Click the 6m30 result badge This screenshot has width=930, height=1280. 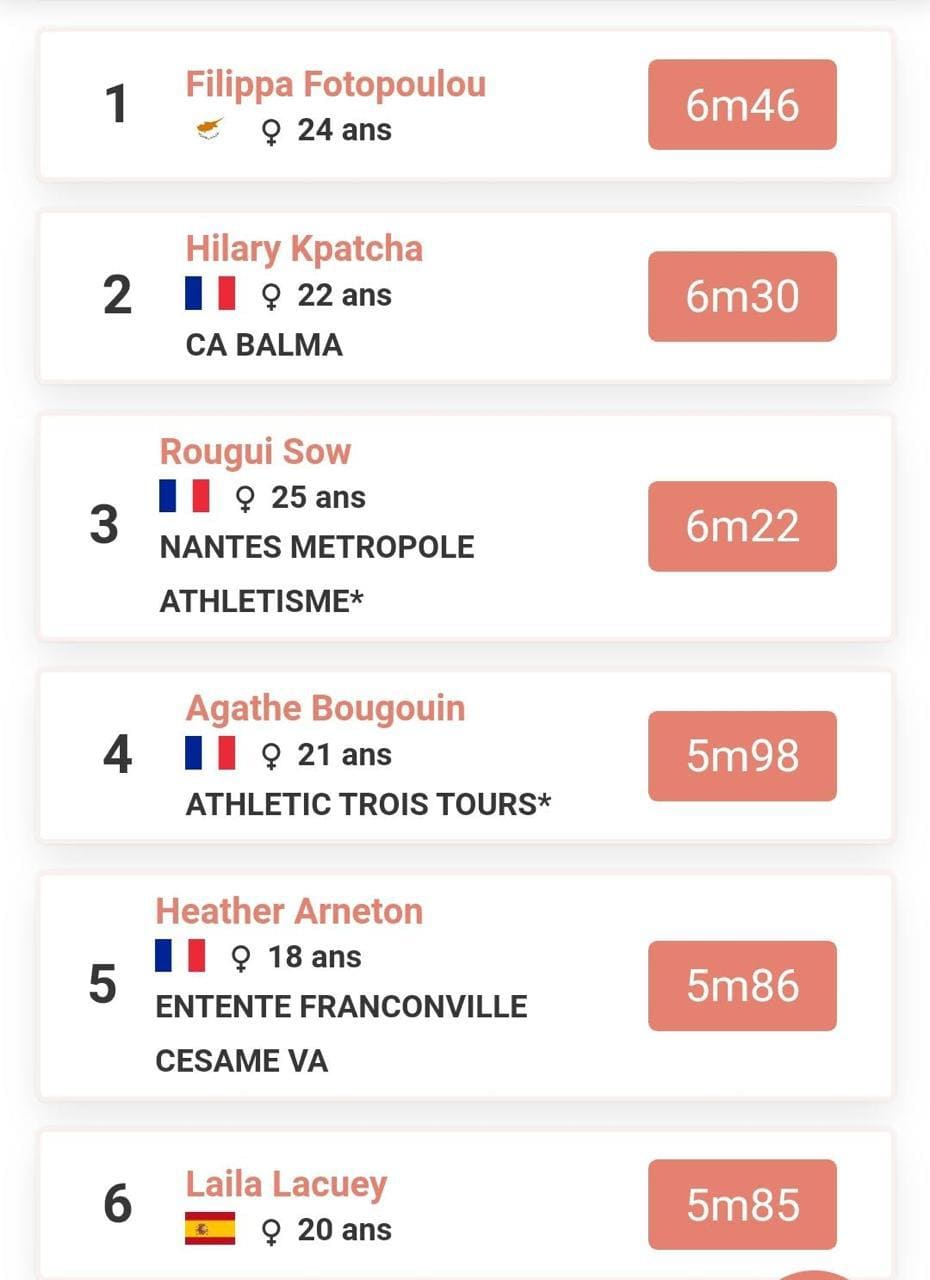(x=742, y=297)
